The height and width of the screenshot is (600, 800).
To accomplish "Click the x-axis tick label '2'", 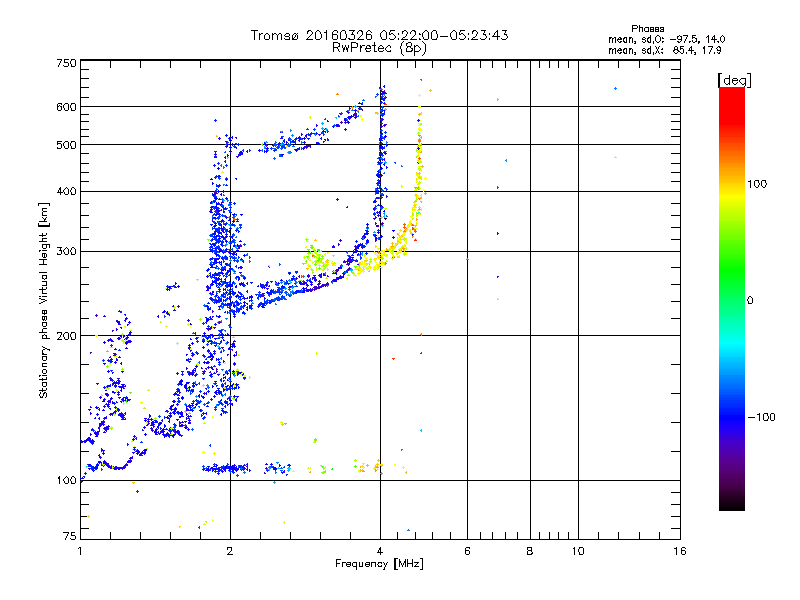I will pos(230,551).
